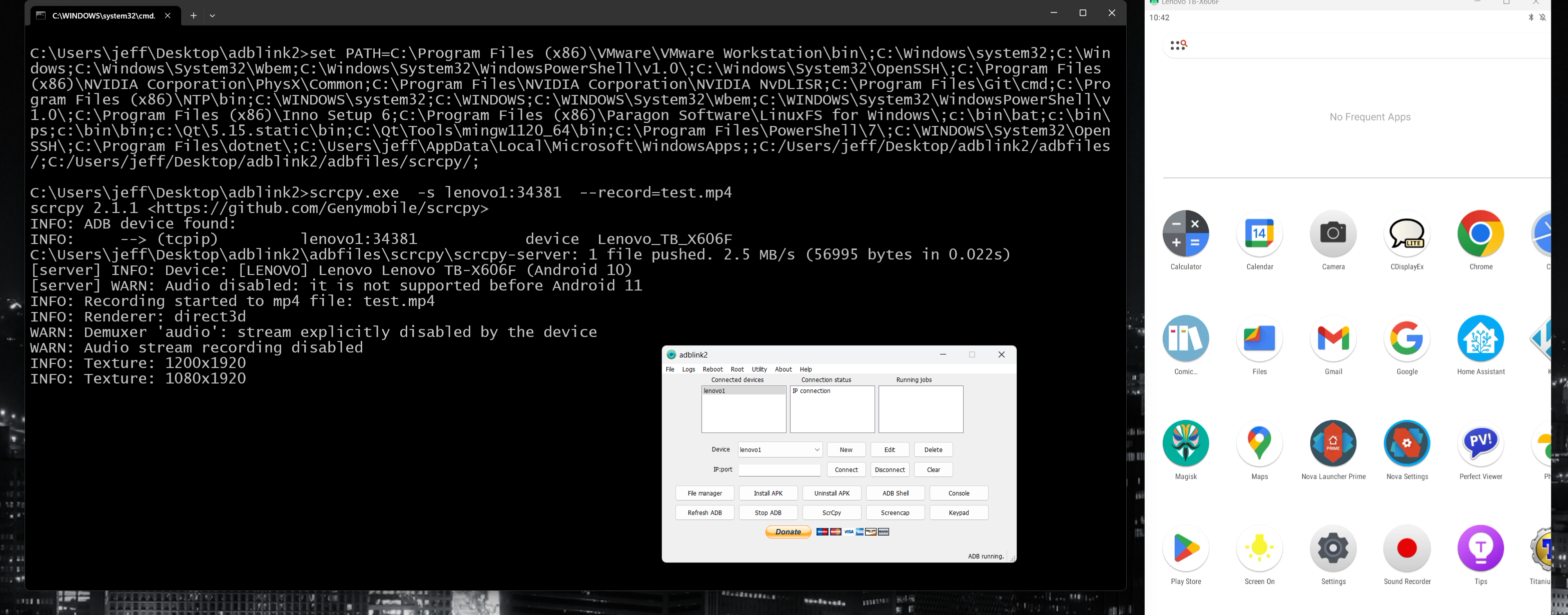Click the Stop ADB button
Screen dimensions: 1568x615
(x=768, y=513)
